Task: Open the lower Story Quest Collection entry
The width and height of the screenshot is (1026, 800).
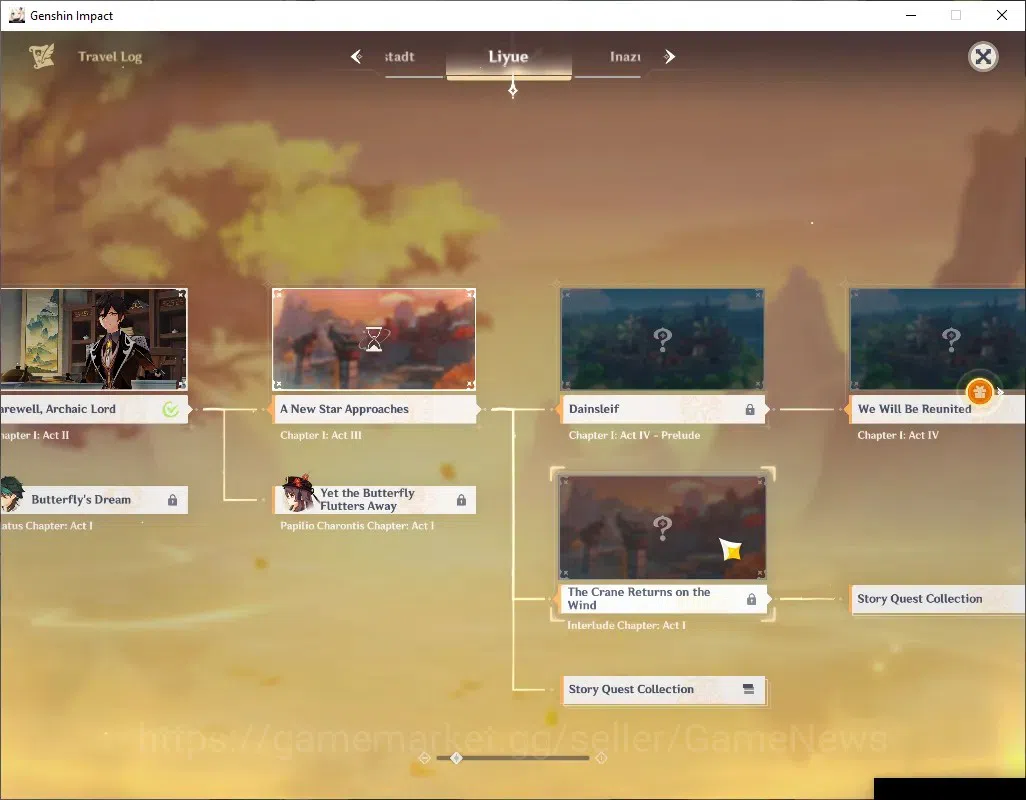Action: point(663,689)
